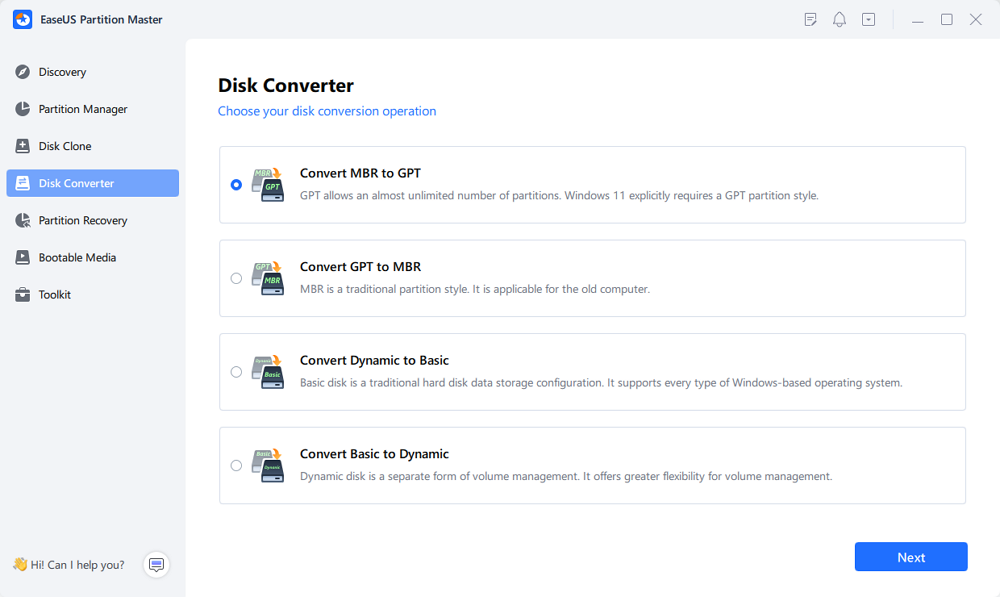The height and width of the screenshot is (597, 1000).
Task: Click the Disk Converter sidebar icon
Action: click(22, 183)
